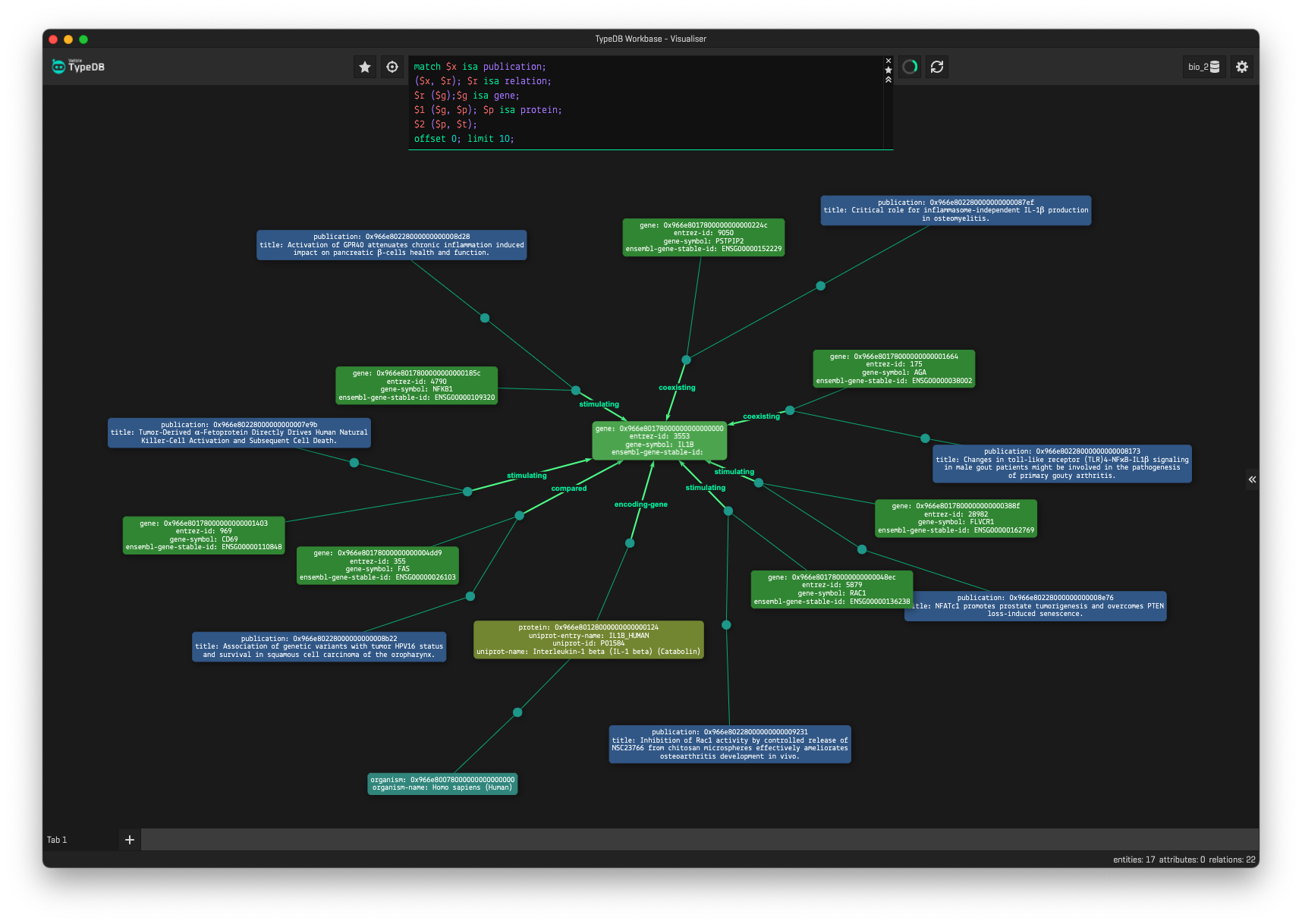Select RAC1 gene node
Image resolution: width=1302 pixels, height=924 pixels.
(x=832, y=589)
